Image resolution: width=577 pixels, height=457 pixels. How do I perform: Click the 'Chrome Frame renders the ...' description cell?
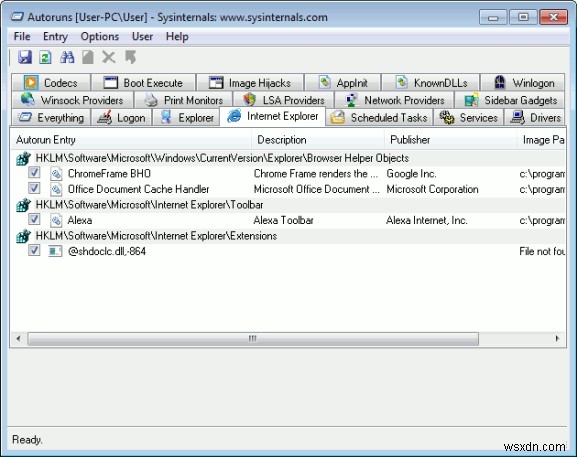tap(316, 173)
